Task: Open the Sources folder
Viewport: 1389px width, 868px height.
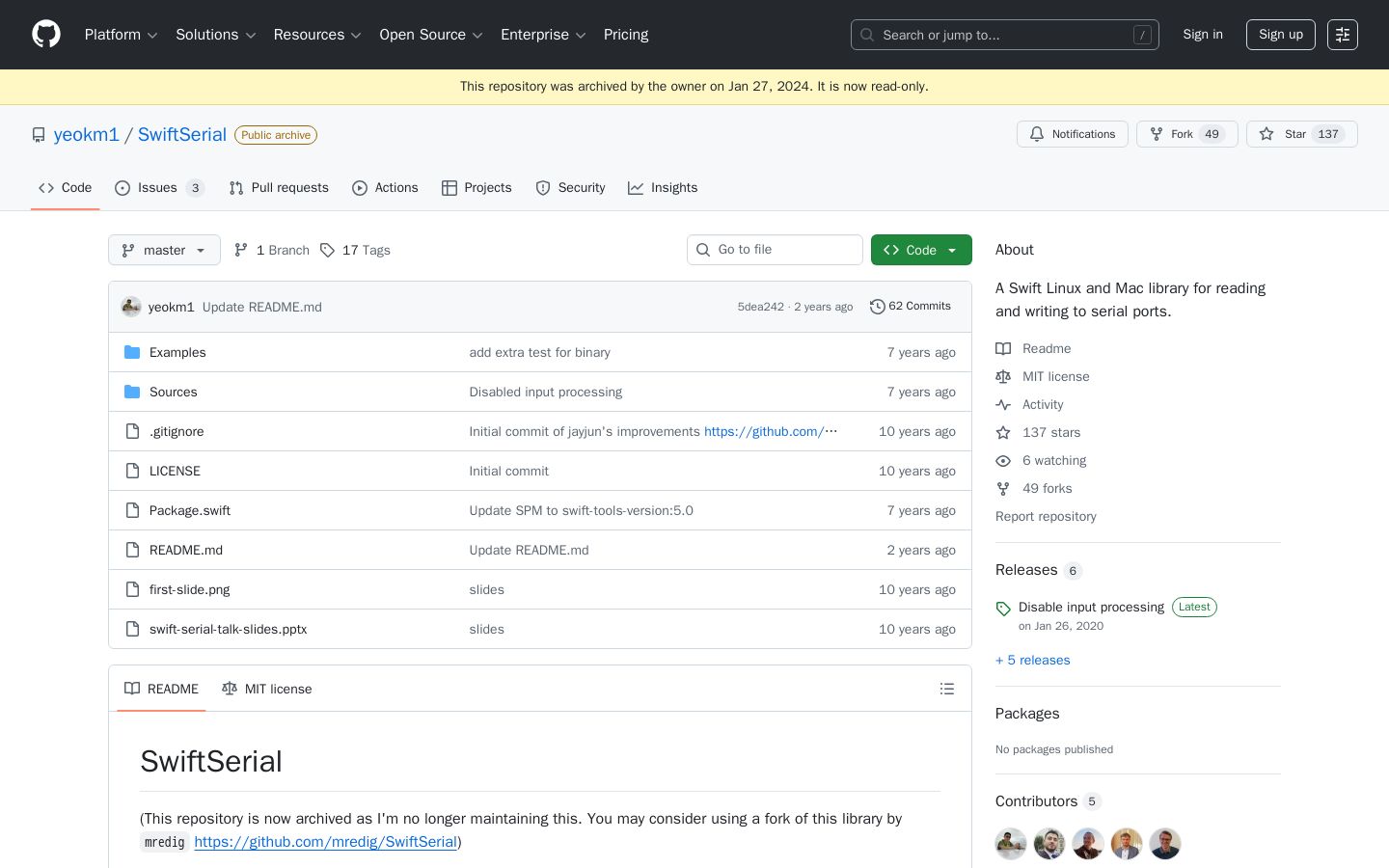Action: 174,392
